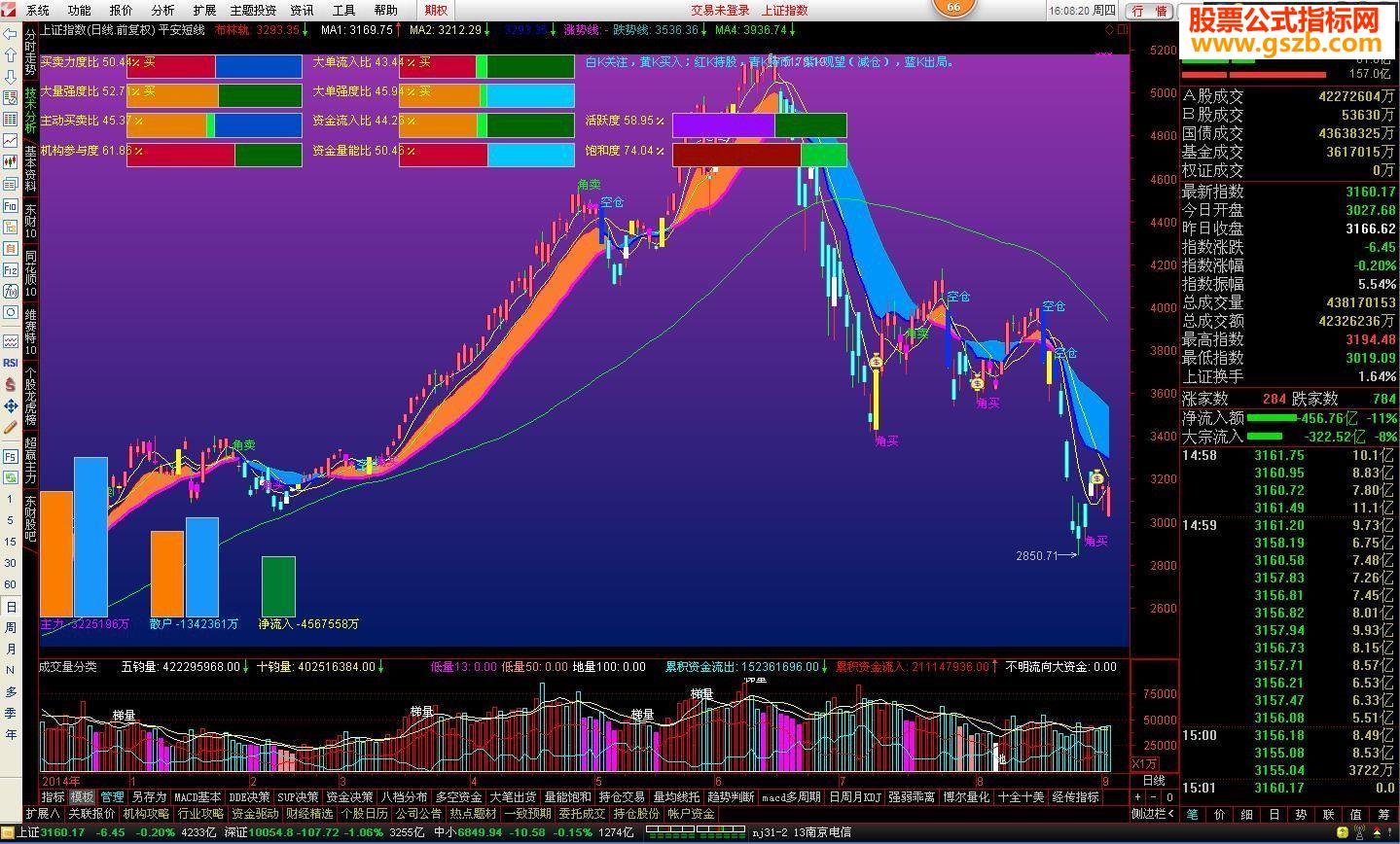Select the 周 weekly period button
This screenshot has height=844, width=1400.
pyautogui.click(x=10, y=628)
